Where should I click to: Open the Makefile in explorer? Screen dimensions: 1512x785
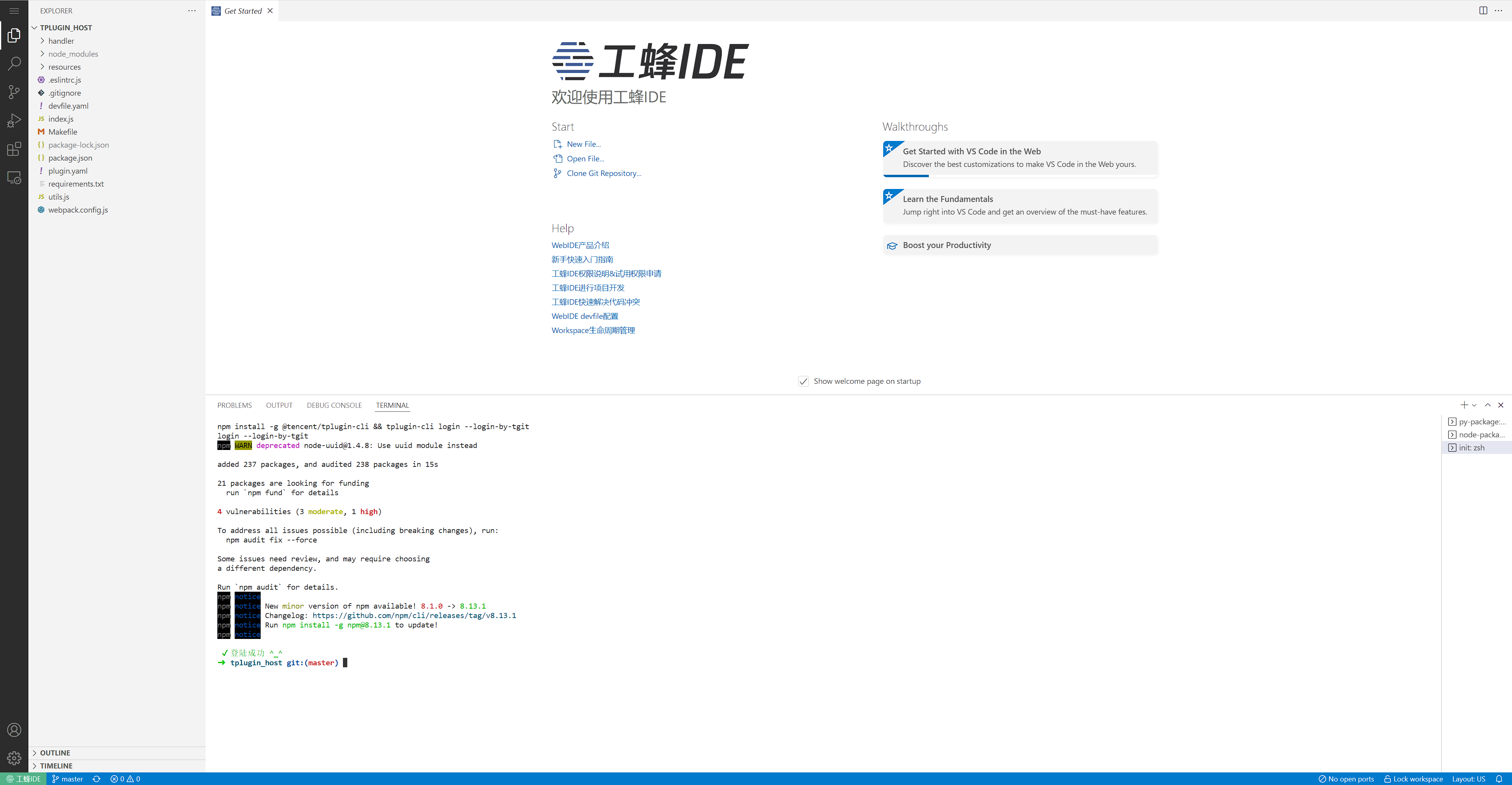coord(117,131)
